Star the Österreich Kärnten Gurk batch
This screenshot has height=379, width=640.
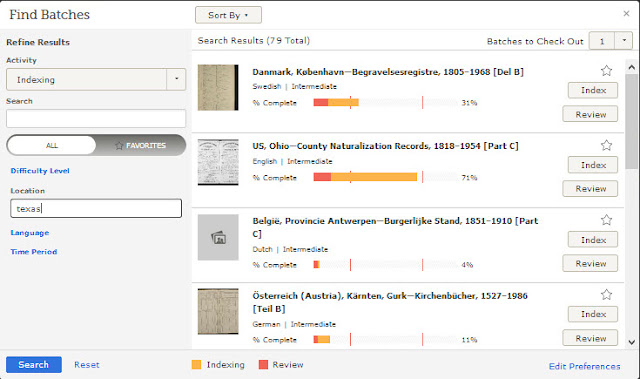pyautogui.click(x=606, y=295)
